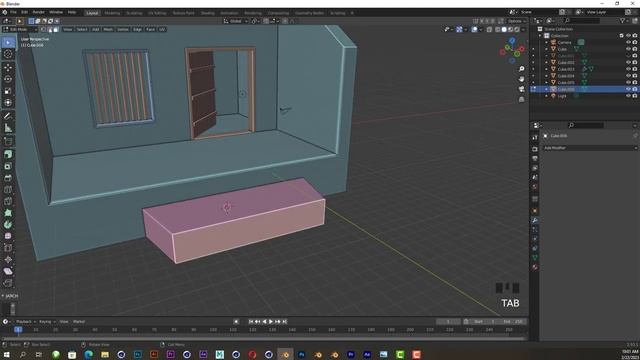The height and width of the screenshot is (360, 640).
Task: Jump to timeline end frame
Action: 284,322
